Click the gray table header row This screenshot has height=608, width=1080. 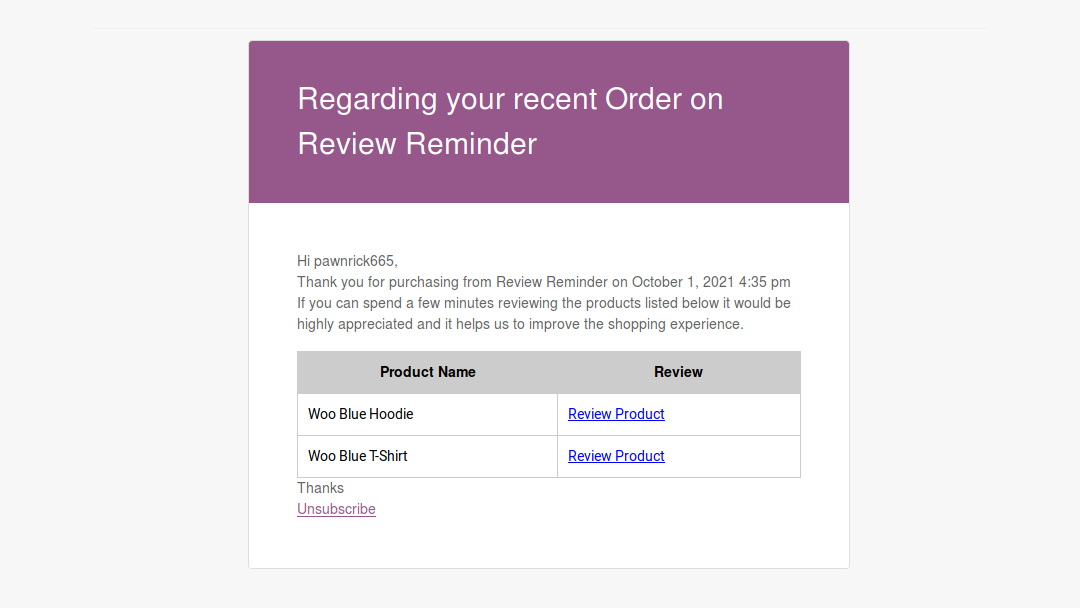pos(548,372)
